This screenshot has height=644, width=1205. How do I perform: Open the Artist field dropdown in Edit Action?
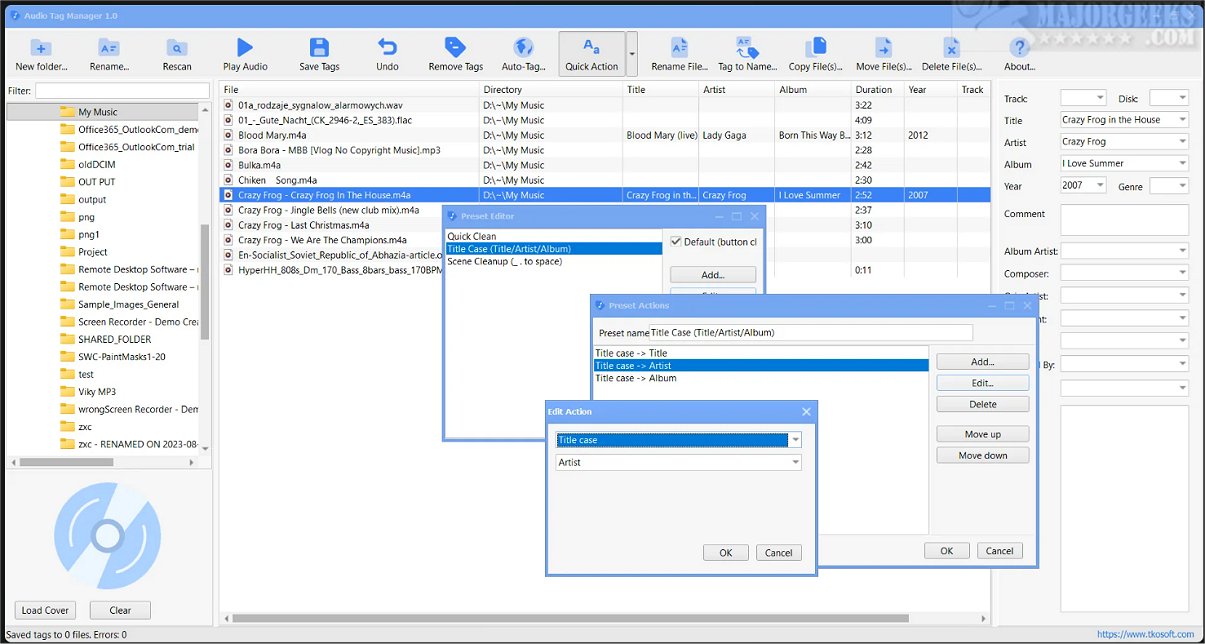click(795, 462)
